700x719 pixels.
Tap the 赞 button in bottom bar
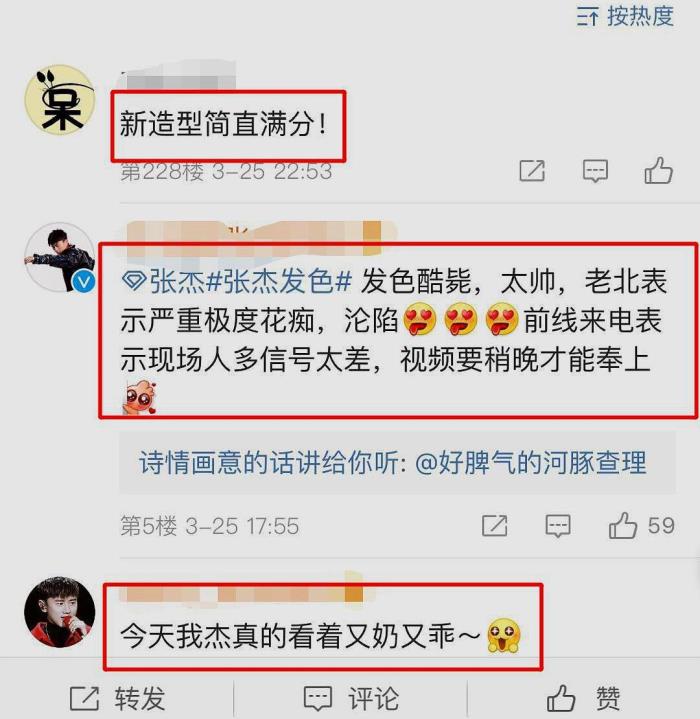click(x=583, y=698)
